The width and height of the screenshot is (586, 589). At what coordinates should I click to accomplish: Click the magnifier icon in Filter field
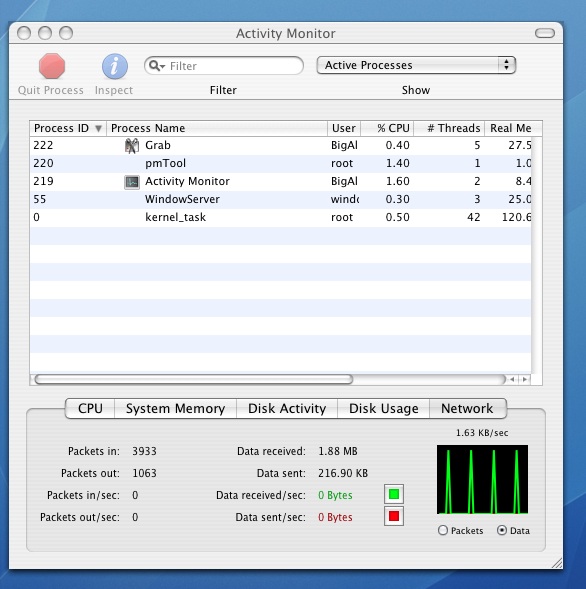(156, 66)
